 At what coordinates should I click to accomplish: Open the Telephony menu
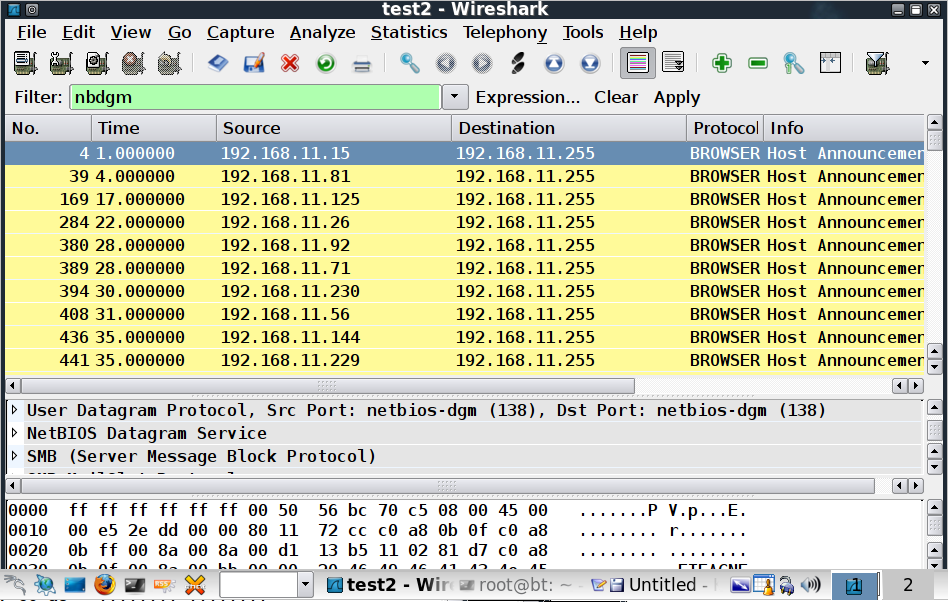pyautogui.click(x=505, y=32)
